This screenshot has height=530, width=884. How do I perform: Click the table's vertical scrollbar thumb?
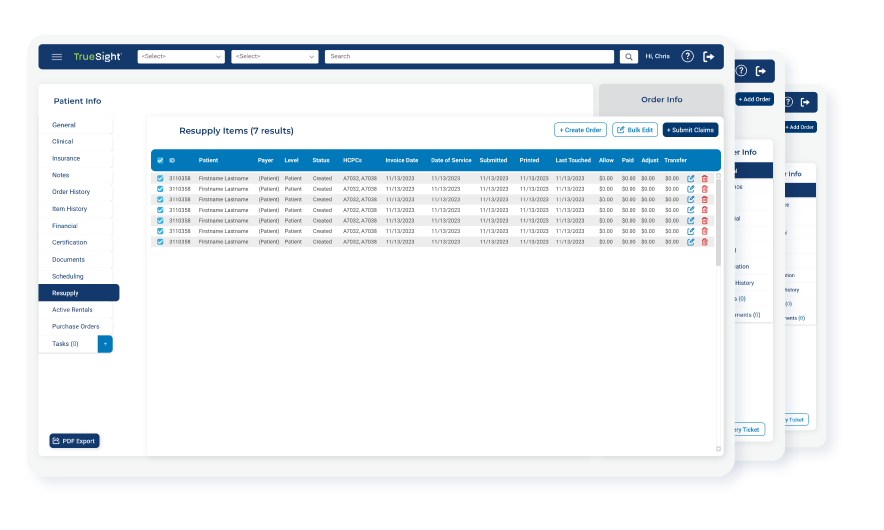(718, 222)
